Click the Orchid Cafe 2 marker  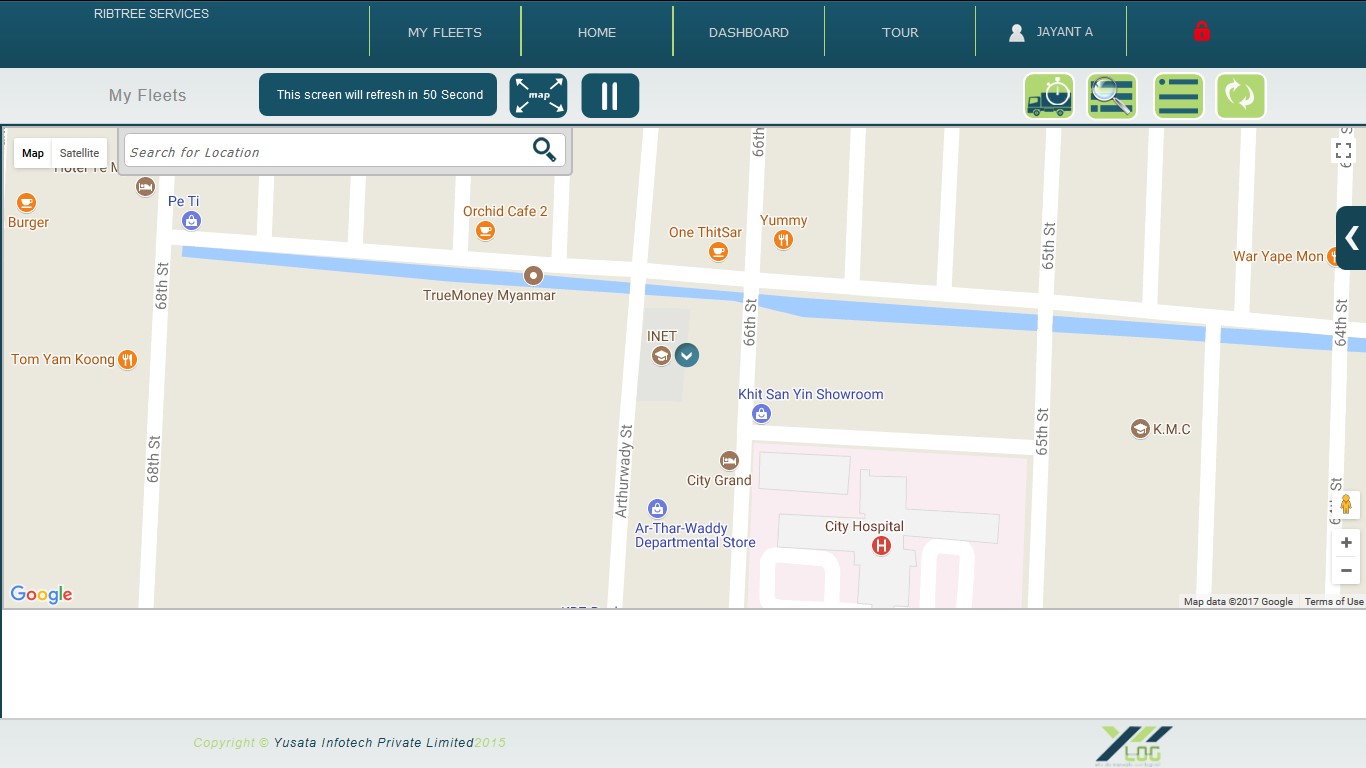tap(485, 231)
